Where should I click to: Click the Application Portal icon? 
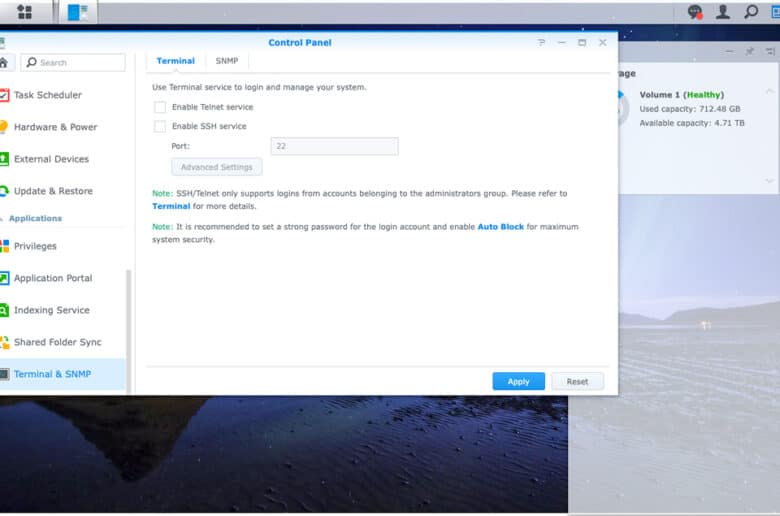[x=4, y=278]
